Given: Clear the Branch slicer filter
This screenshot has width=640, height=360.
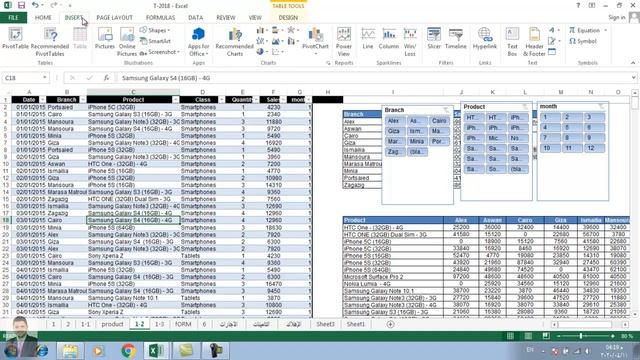Looking at the screenshot, I should point(446,110).
